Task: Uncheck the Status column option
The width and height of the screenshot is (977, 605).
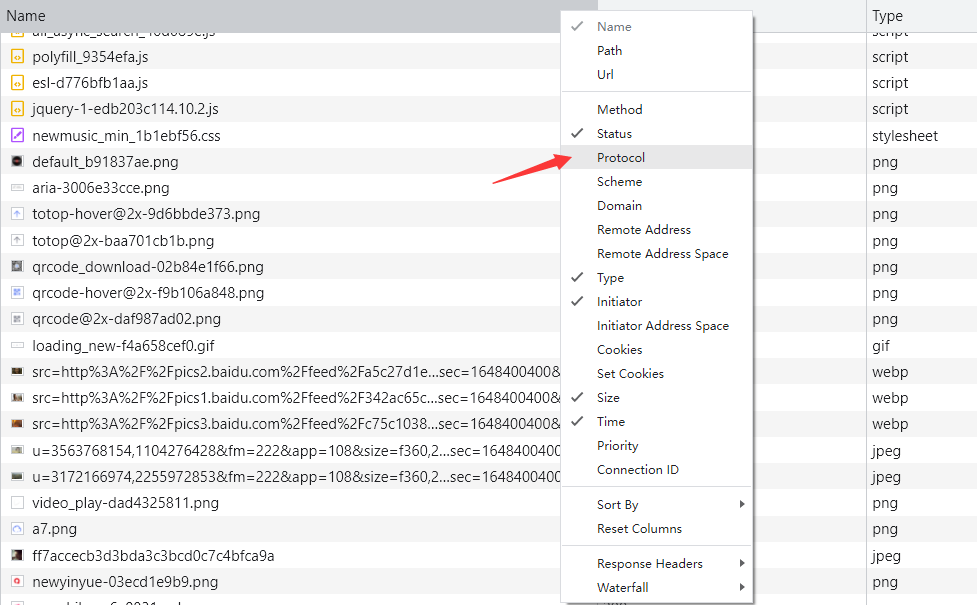Action: (x=614, y=134)
